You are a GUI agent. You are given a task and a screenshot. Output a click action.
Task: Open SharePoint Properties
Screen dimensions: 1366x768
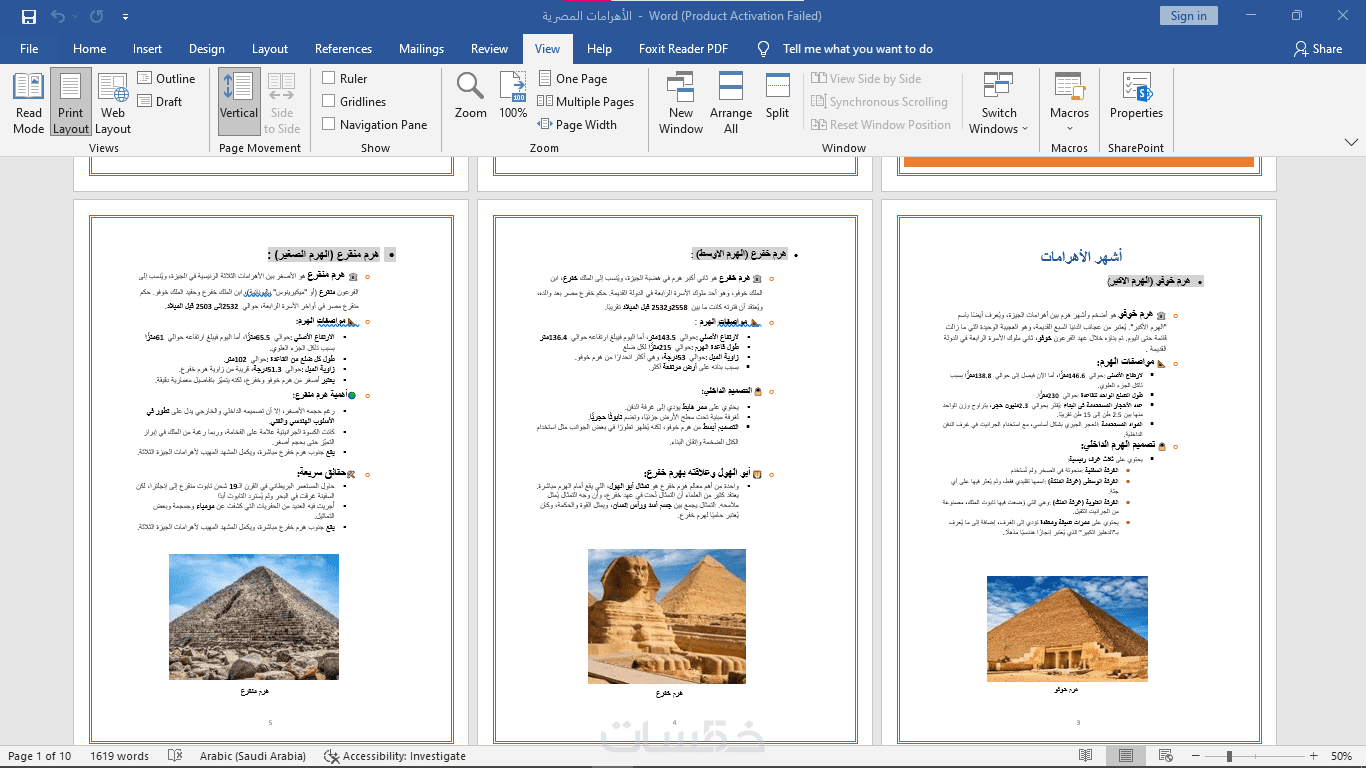1136,95
